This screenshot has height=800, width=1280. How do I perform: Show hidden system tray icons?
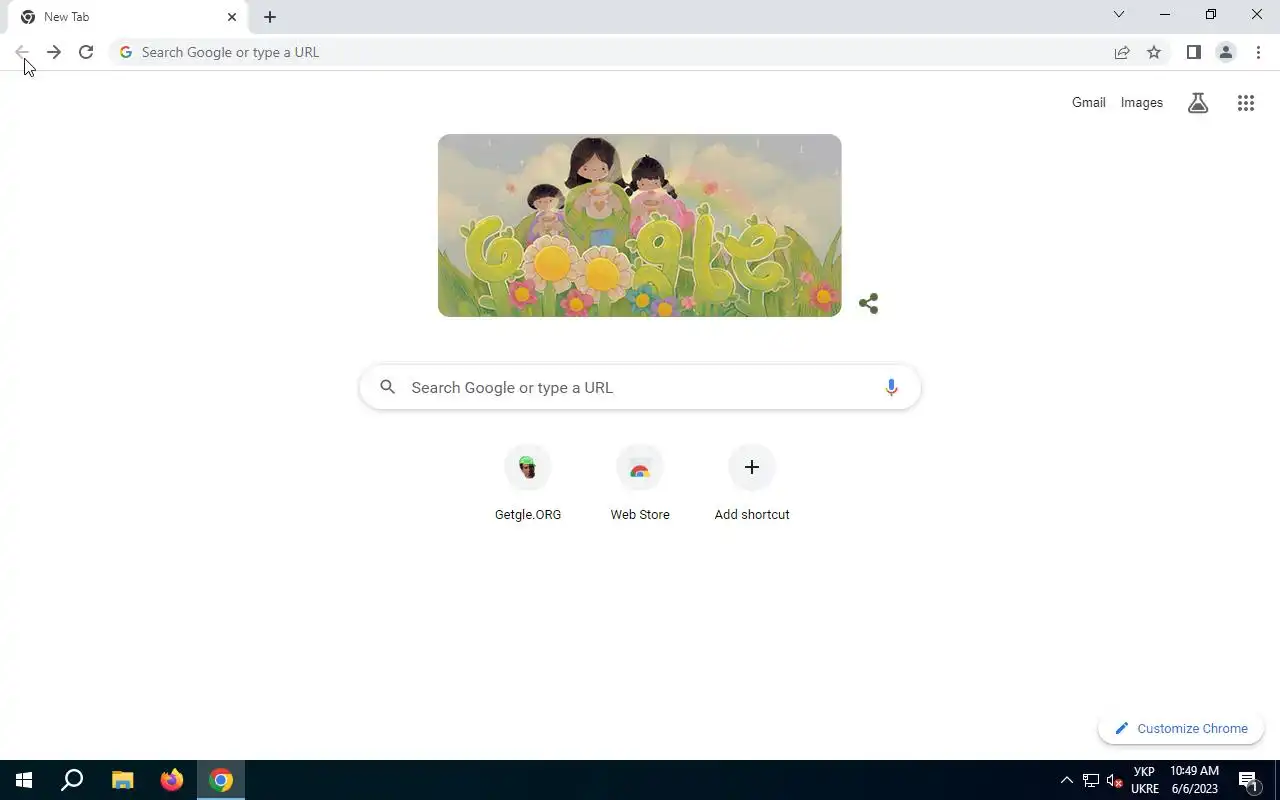click(1066, 780)
